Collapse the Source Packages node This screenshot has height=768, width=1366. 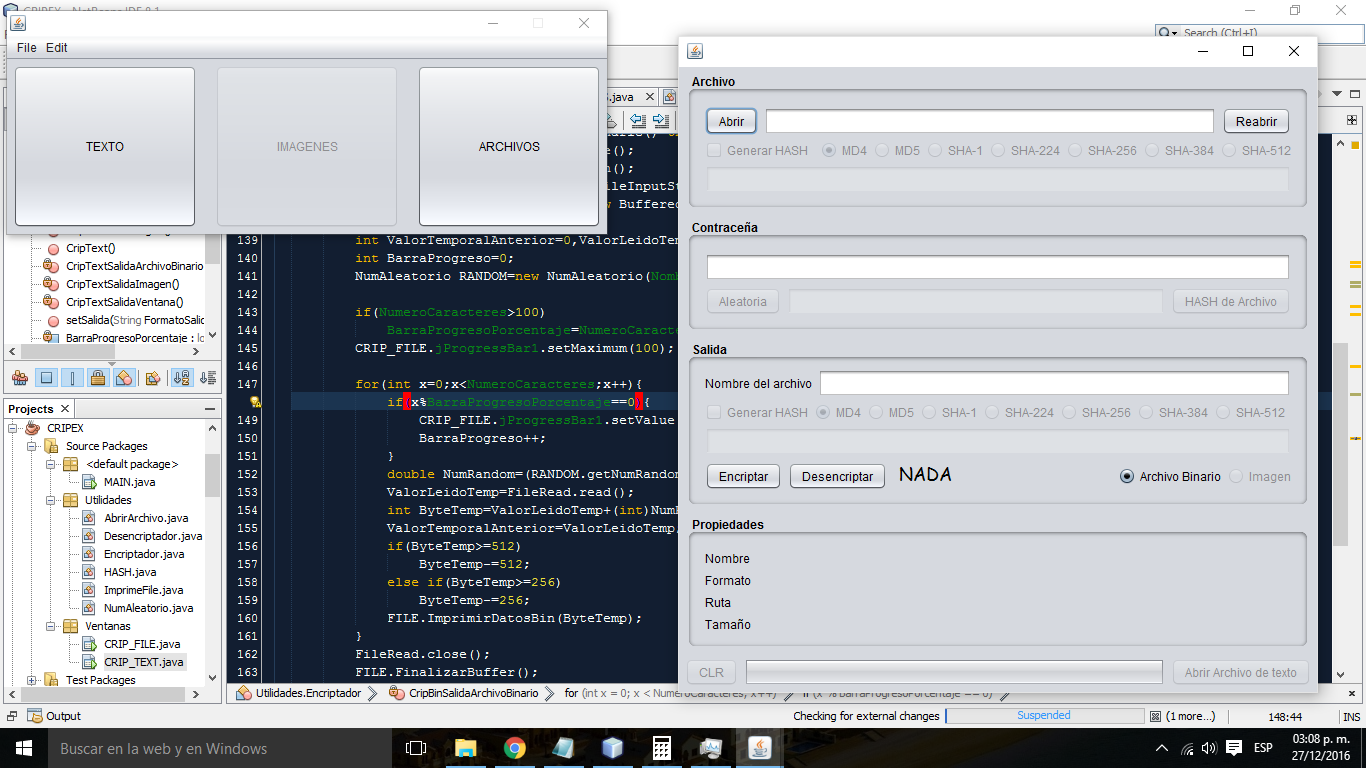click(32, 446)
